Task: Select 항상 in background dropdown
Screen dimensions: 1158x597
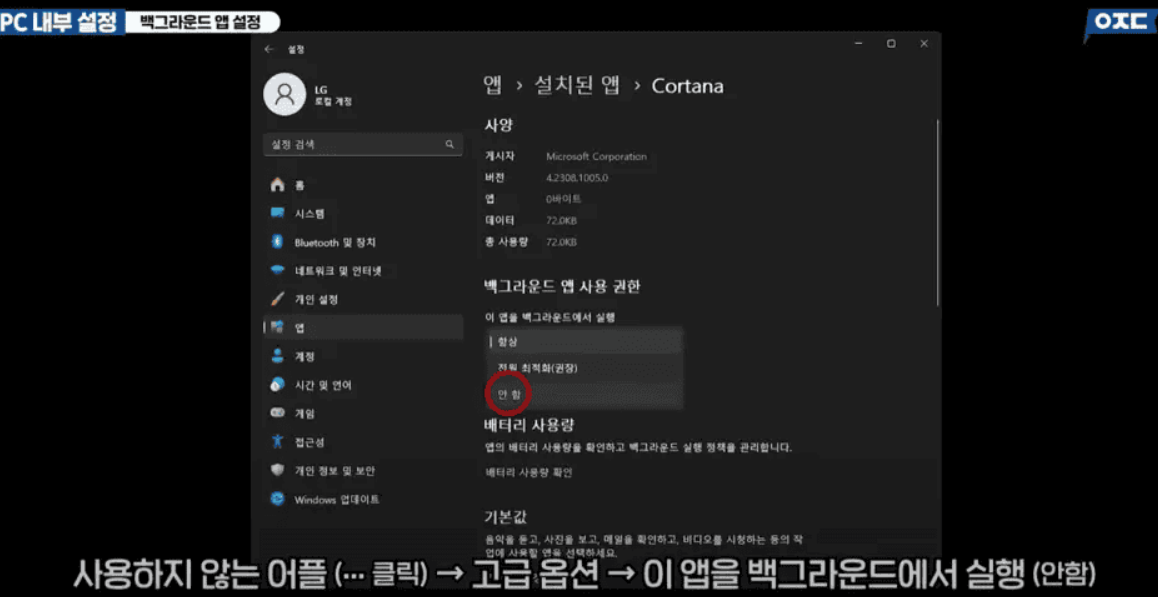Action: tap(583, 341)
